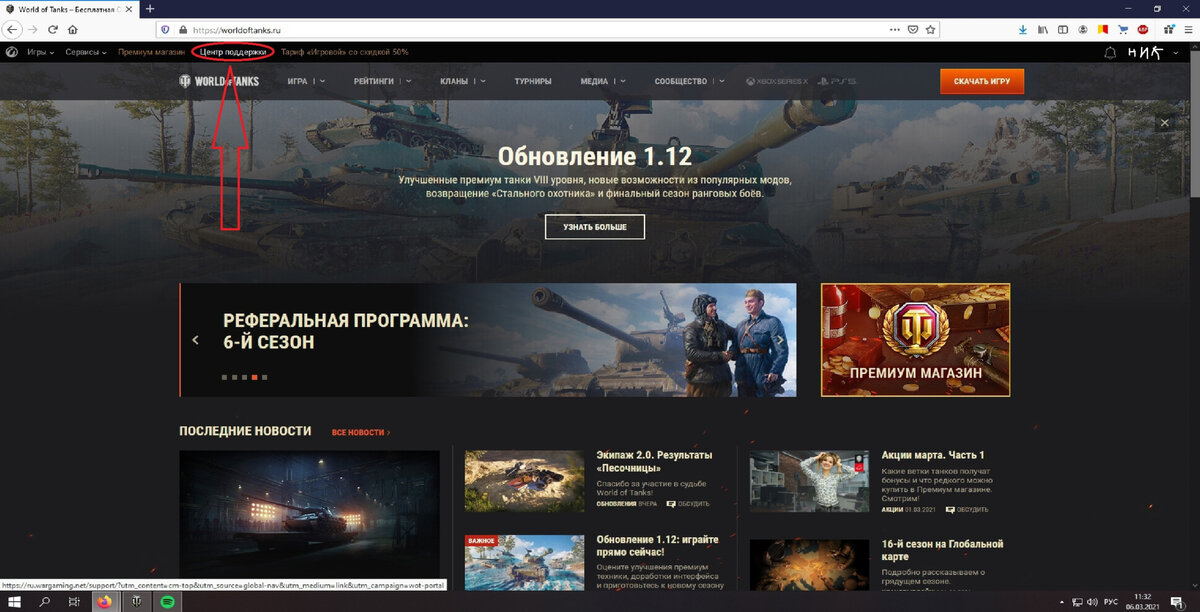Click the Firefox icon in the taskbar
1200x612 pixels.
click(105, 602)
